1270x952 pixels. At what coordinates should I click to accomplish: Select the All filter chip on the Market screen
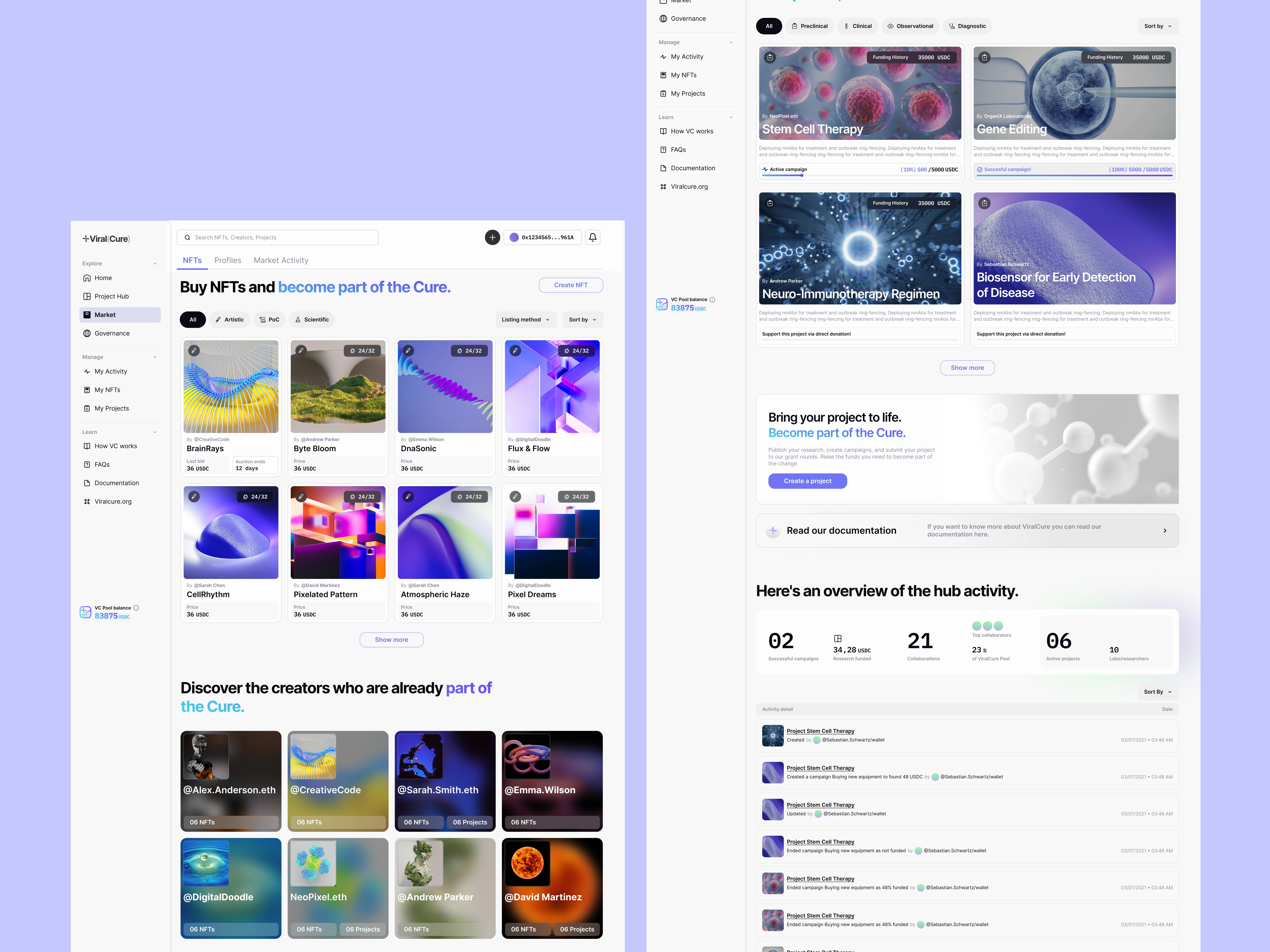(193, 320)
